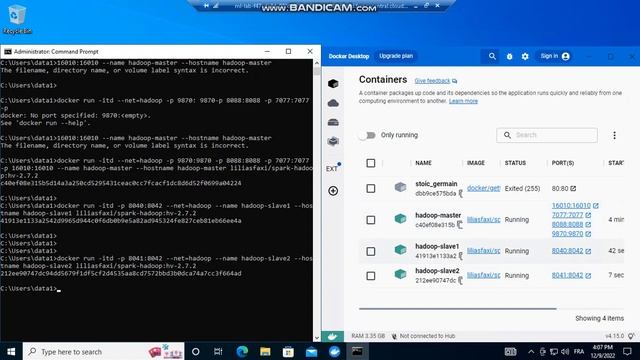Screen dimensions: 640x360
Task: Open port link 8088:8088
Action: click(567, 224)
